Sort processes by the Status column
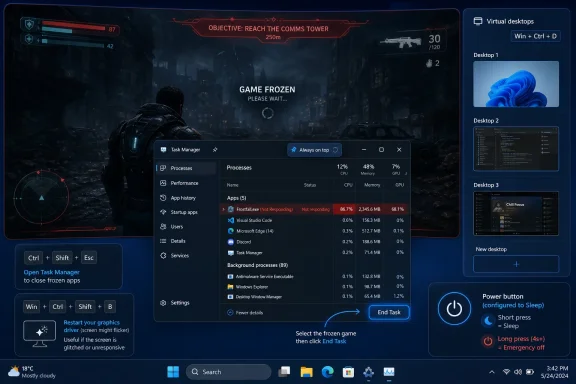Screen dimensions: 576x384 [310, 185]
